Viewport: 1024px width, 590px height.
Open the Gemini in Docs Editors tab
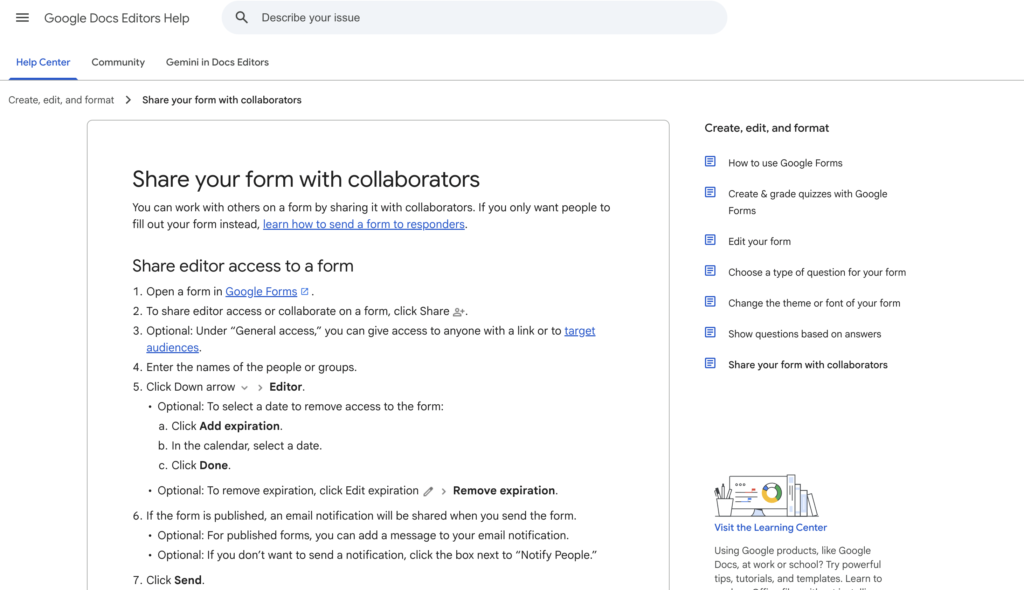tap(217, 62)
